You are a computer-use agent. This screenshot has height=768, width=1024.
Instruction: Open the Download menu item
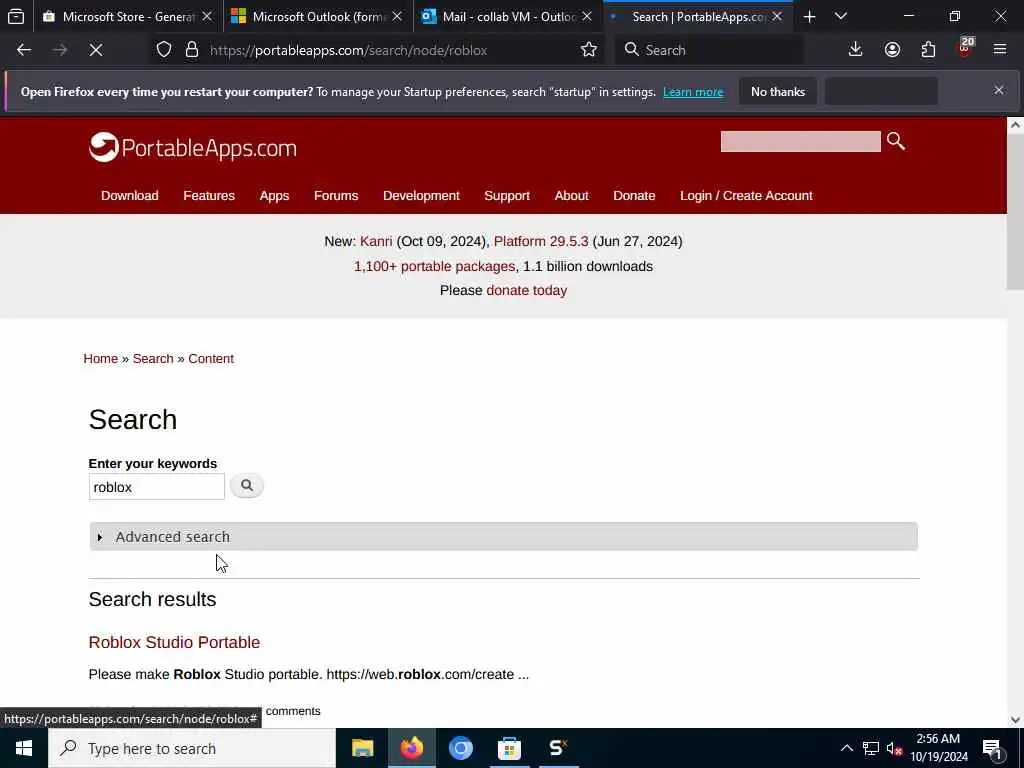point(130,196)
